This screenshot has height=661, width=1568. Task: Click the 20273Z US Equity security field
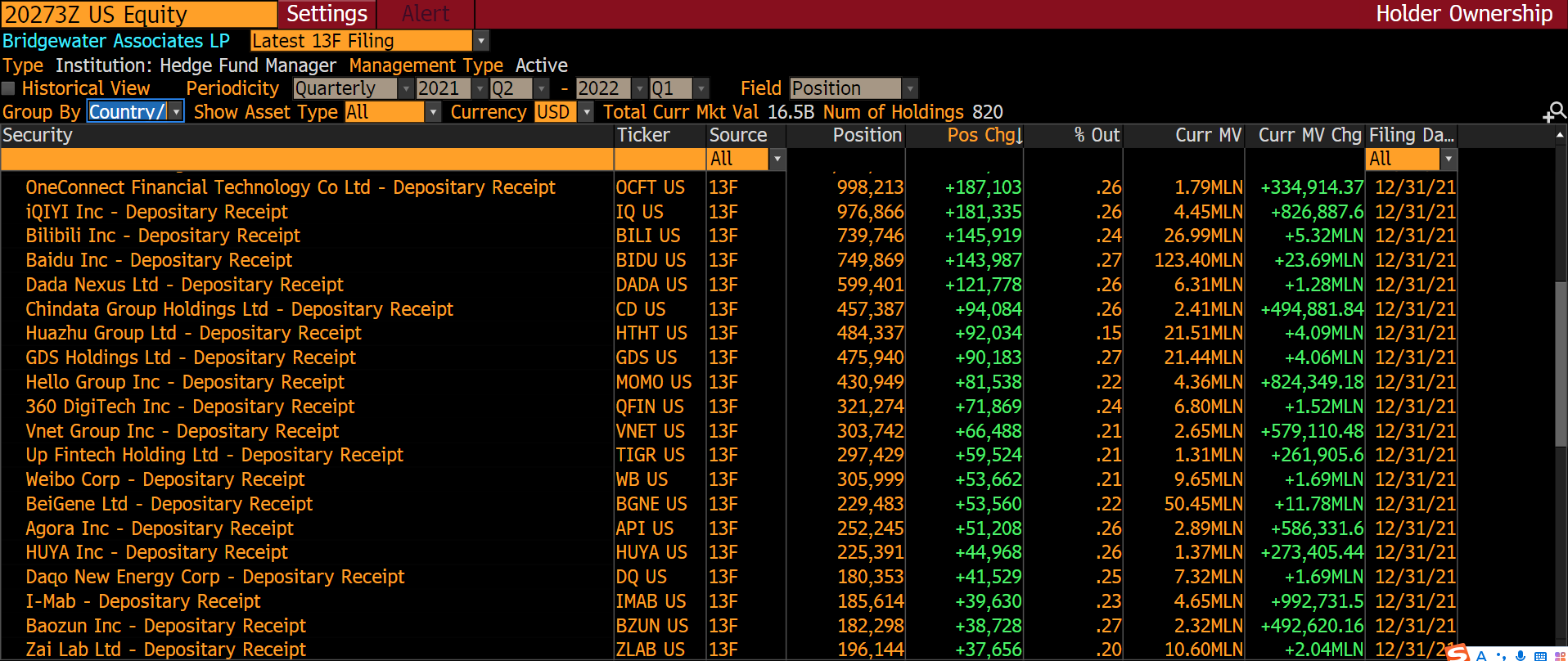(139, 14)
